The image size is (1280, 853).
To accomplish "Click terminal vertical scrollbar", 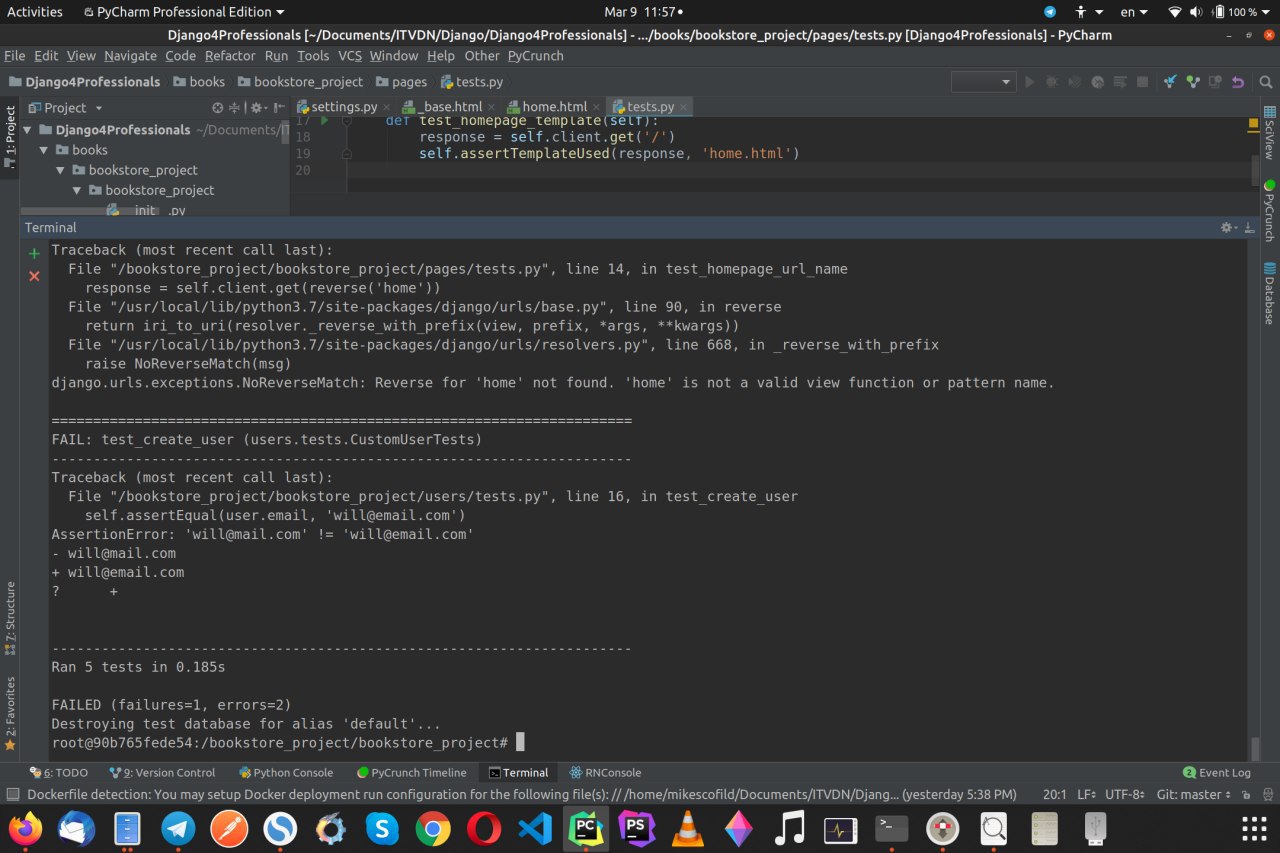I will [x=1255, y=748].
